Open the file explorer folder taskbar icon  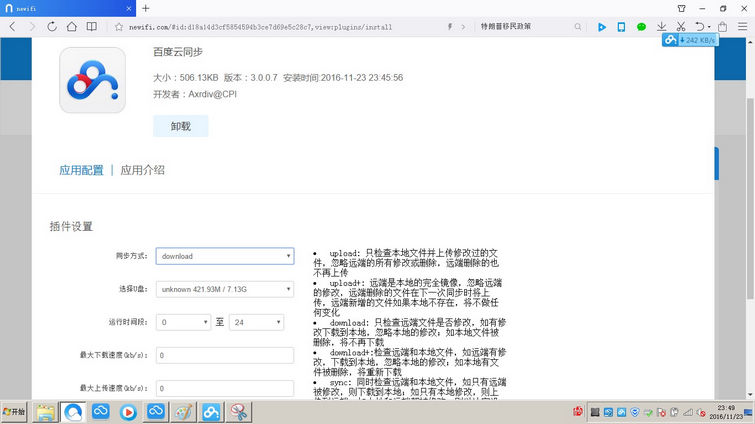pyautogui.click(x=45, y=412)
